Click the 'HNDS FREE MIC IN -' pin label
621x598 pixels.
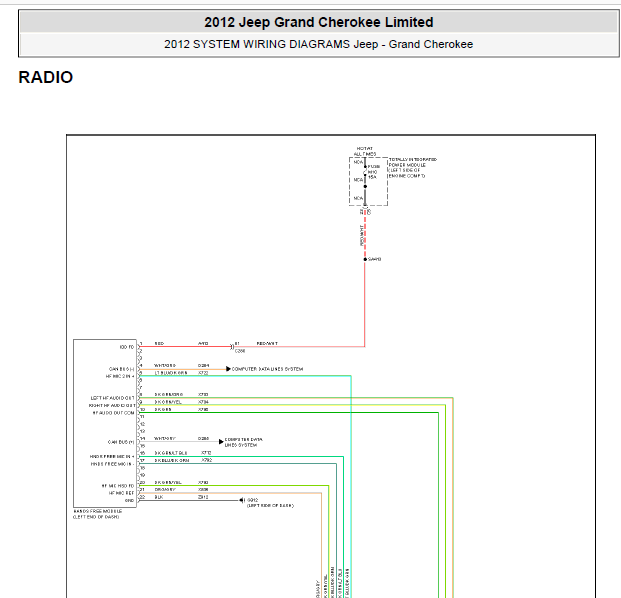pos(113,464)
